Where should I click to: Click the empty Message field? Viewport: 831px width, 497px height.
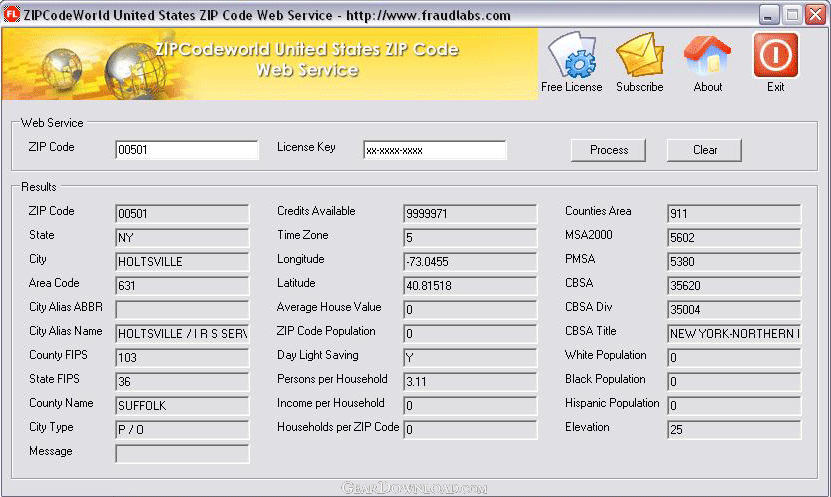pos(182,454)
